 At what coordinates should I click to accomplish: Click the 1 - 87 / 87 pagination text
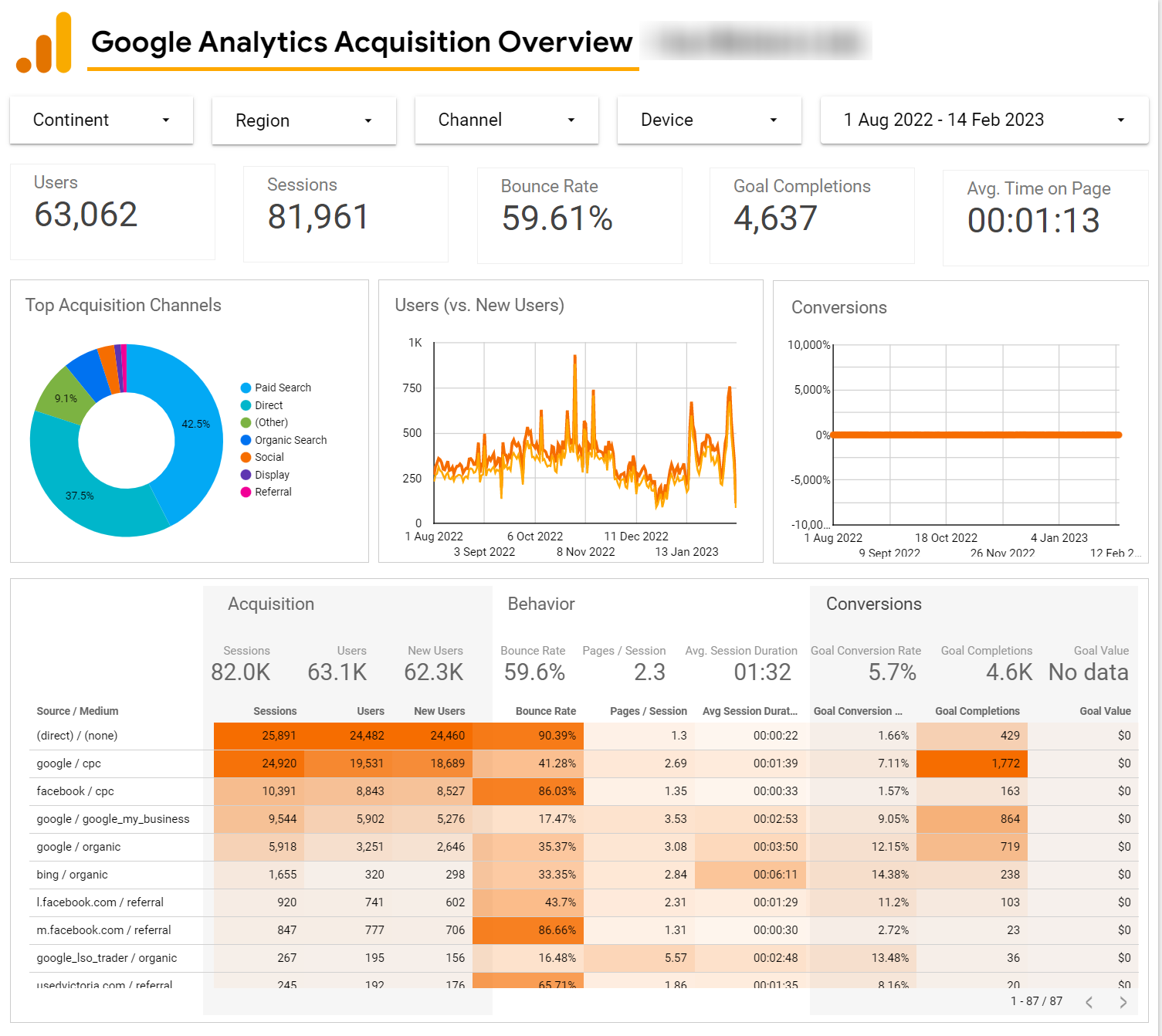coord(1037,1001)
